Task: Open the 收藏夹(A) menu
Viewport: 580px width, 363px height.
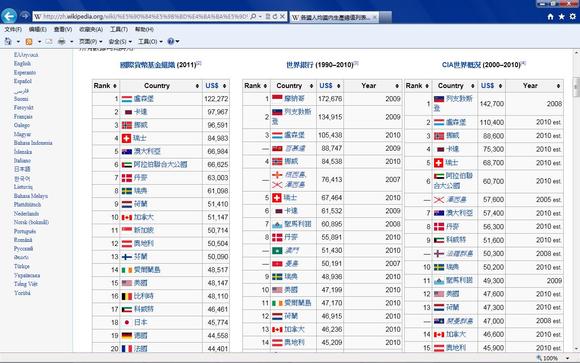Action: click(91, 29)
